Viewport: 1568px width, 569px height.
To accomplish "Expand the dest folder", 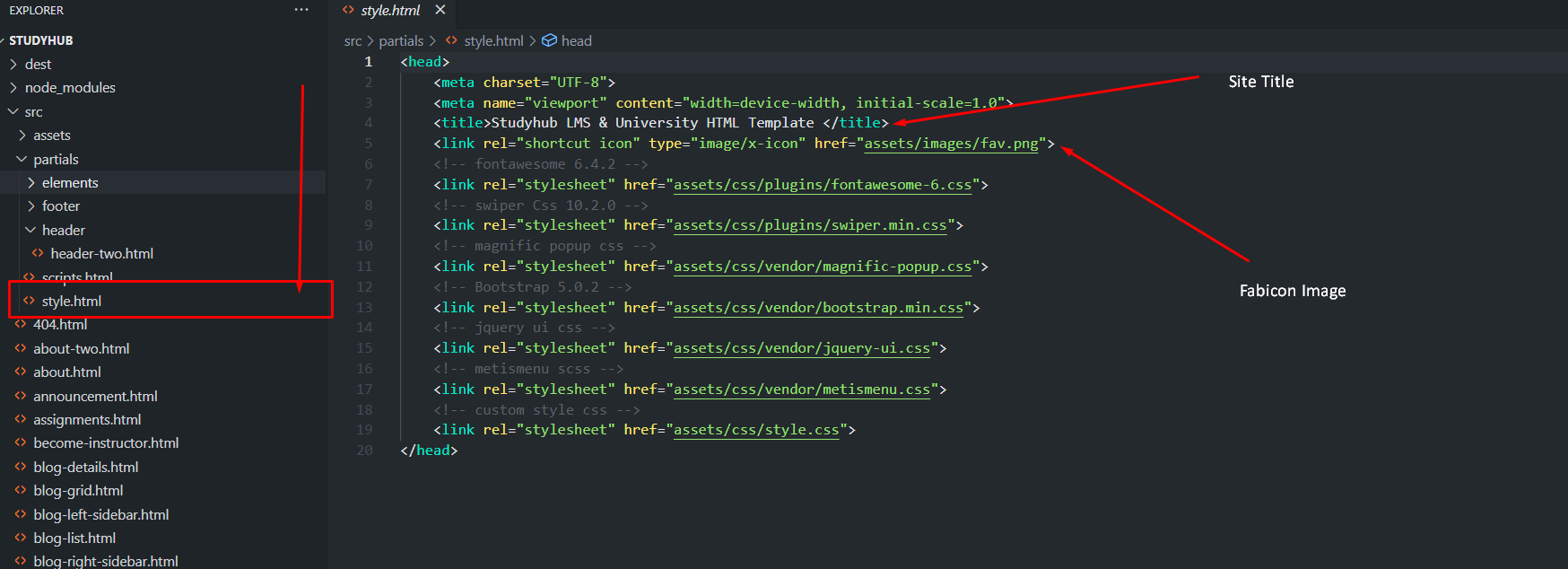I will (38, 64).
